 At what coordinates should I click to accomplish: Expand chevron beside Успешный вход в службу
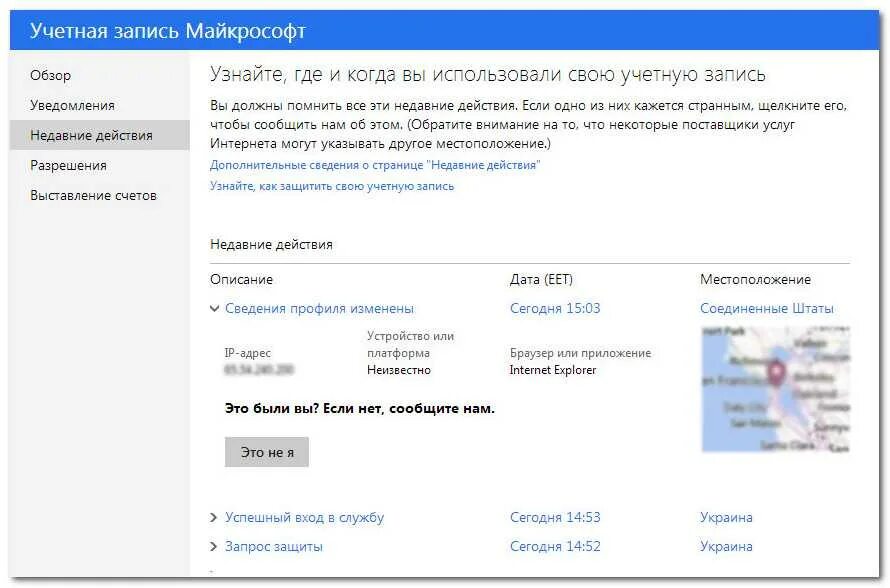click(x=213, y=518)
